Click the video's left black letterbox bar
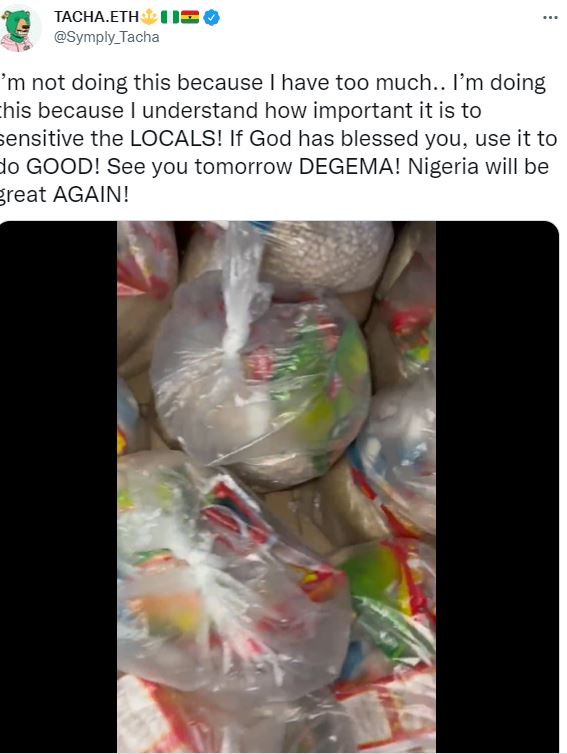The height and width of the screenshot is (754, 567). (58, 487)
